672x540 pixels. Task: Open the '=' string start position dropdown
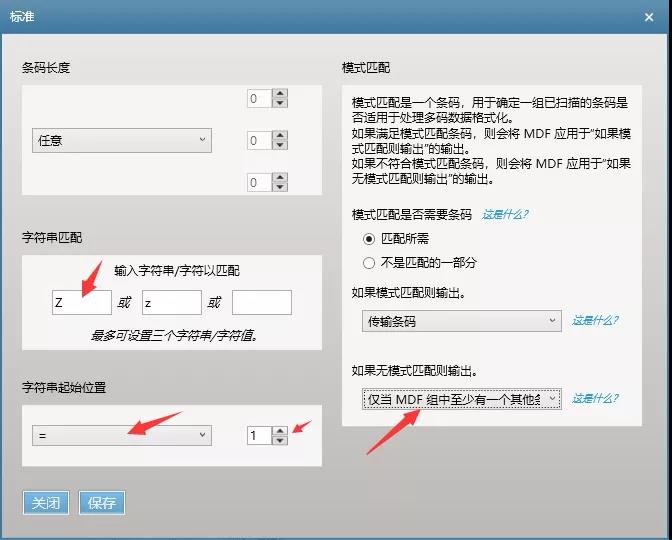tap(122, 436)
